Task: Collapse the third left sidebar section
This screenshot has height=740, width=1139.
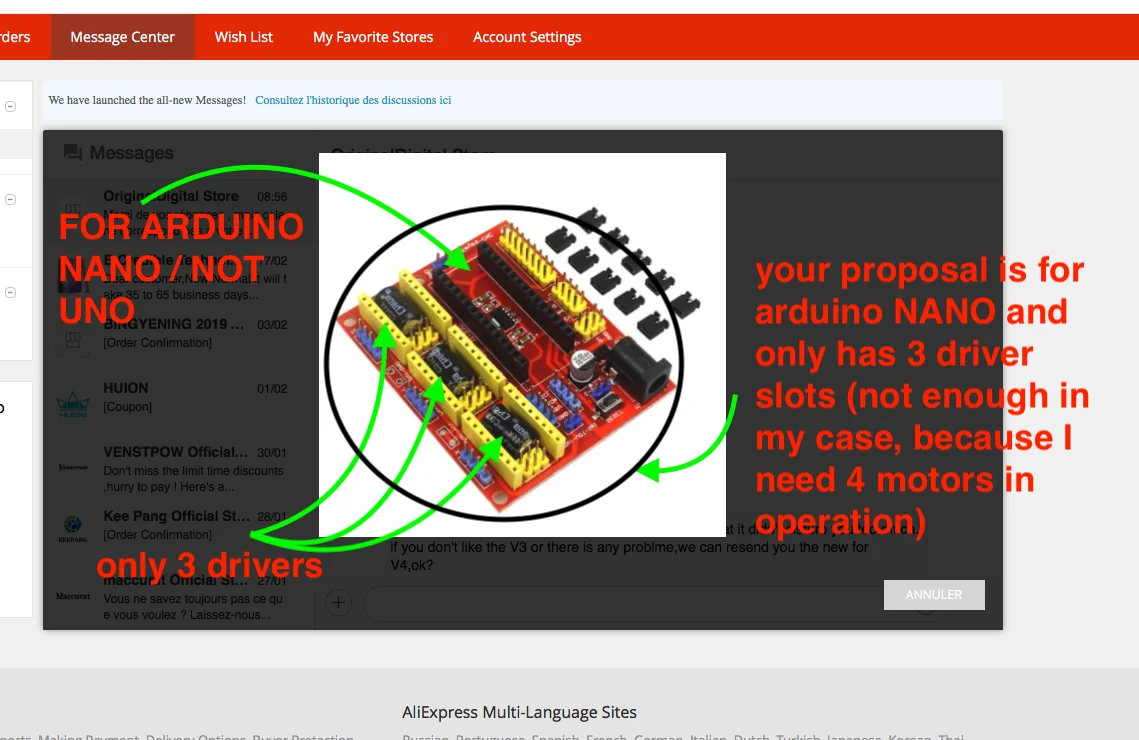Action: click(10, 292)
